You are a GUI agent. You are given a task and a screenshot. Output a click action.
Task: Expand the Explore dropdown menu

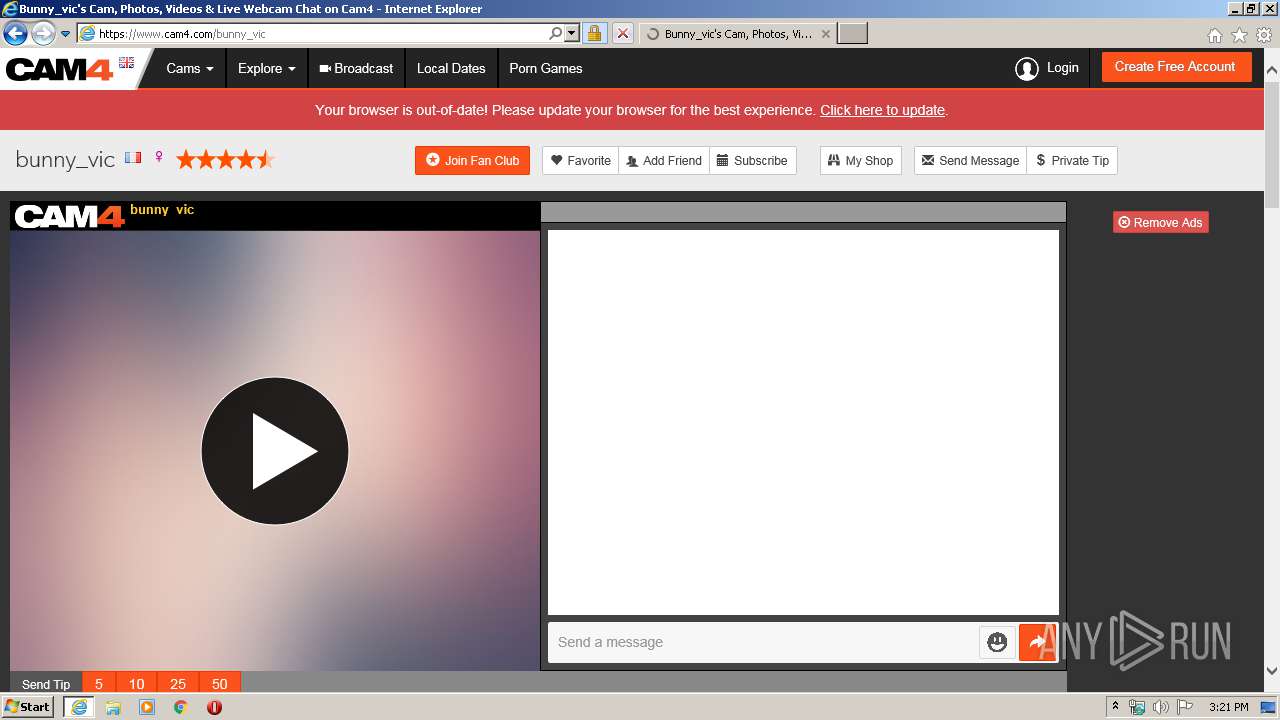(267, 69)
